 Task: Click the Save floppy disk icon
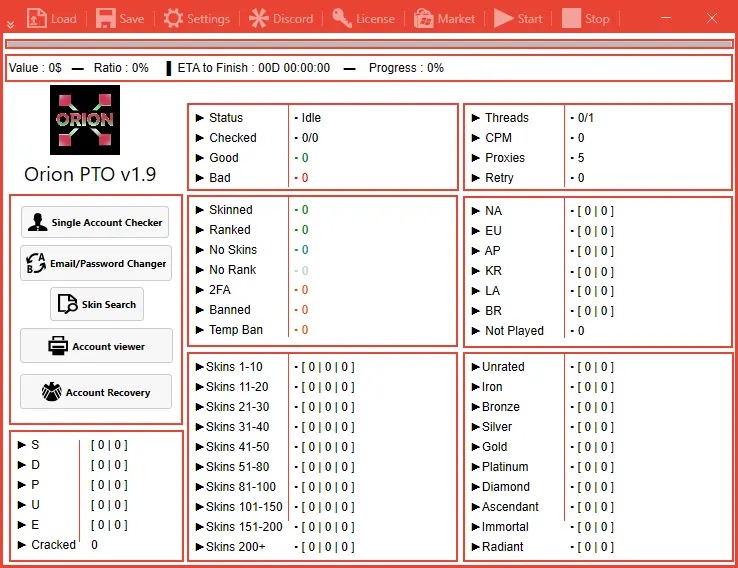(106, 18)
